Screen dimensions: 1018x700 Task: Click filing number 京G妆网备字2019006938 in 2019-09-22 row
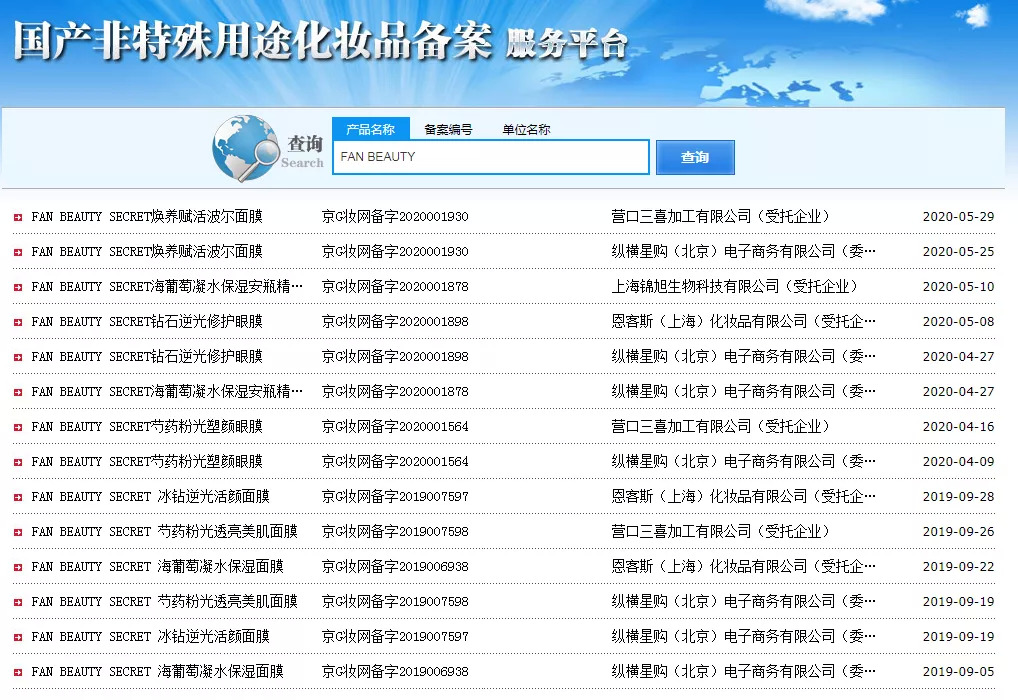[x=395, y=567]
